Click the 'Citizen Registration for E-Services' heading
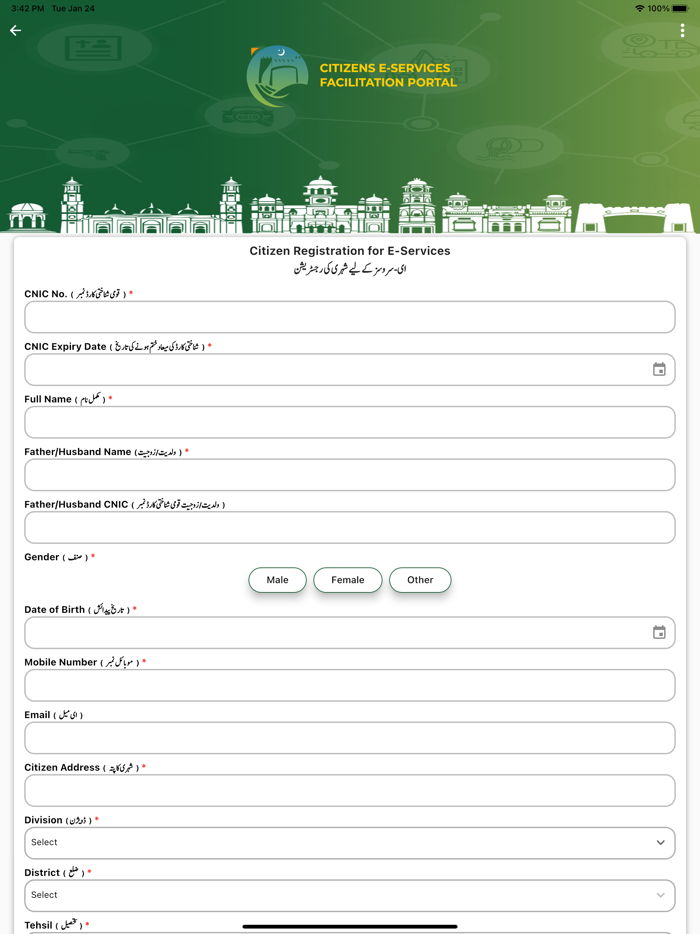The image size is (700, 934). [350, 251]
